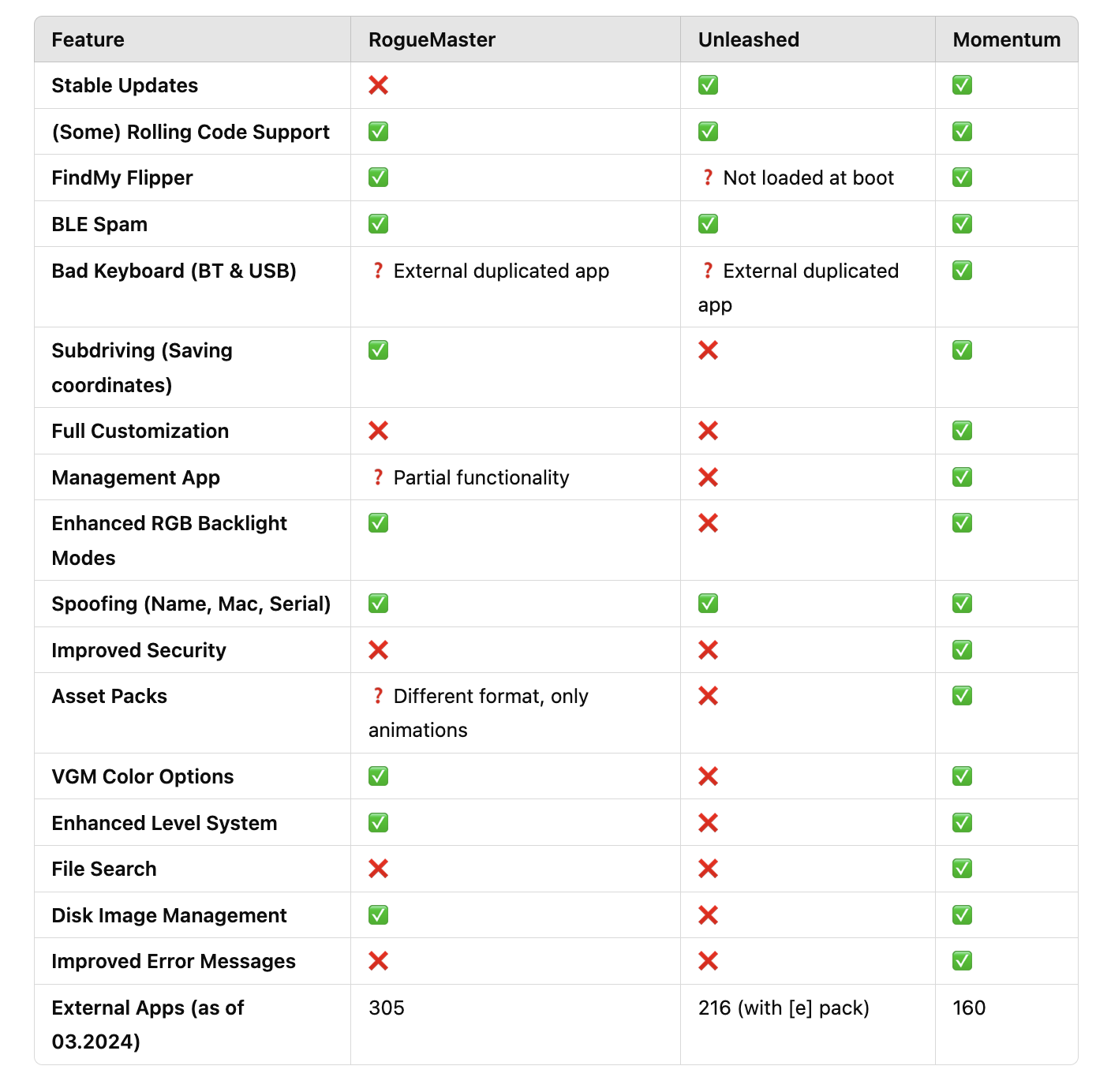Click the 'Bad Keyboard (BT & USB)' row label
Image resolution: width=1111 pixels, height=1092 pixels.
[174, 271]
